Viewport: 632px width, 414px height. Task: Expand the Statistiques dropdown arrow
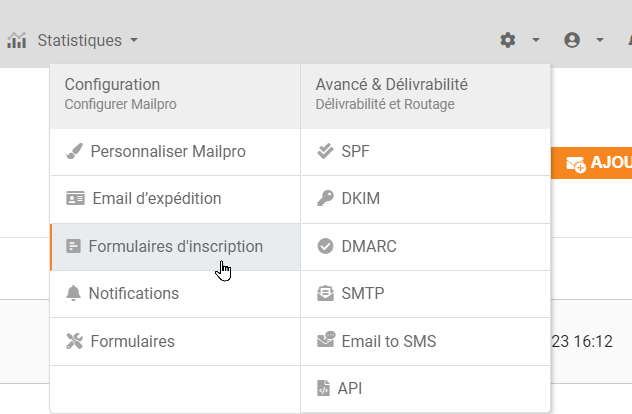coord(134,40)
